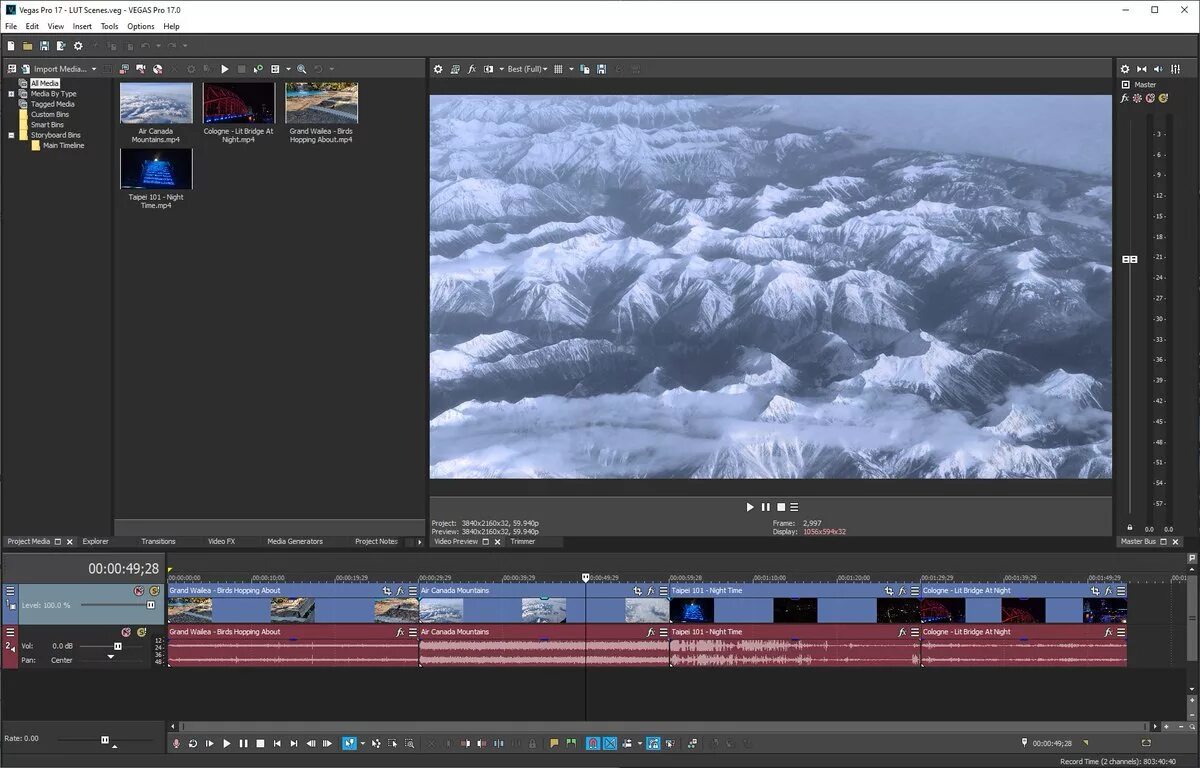Open the Import Media dropdown arrow

pos(94,68)
